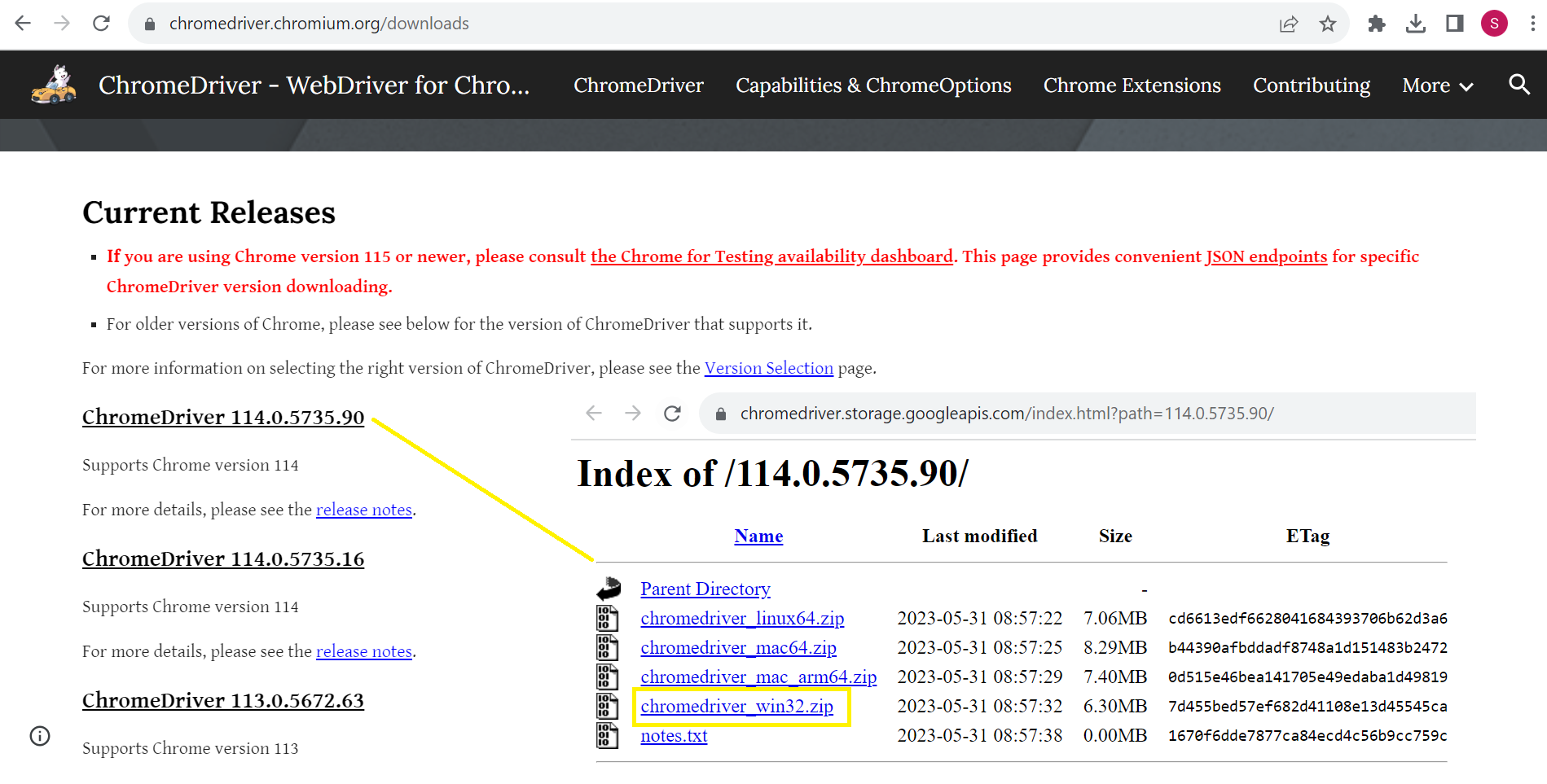Follow the Version Selection link
1547x784 pixels.
(x=768, y=368)
